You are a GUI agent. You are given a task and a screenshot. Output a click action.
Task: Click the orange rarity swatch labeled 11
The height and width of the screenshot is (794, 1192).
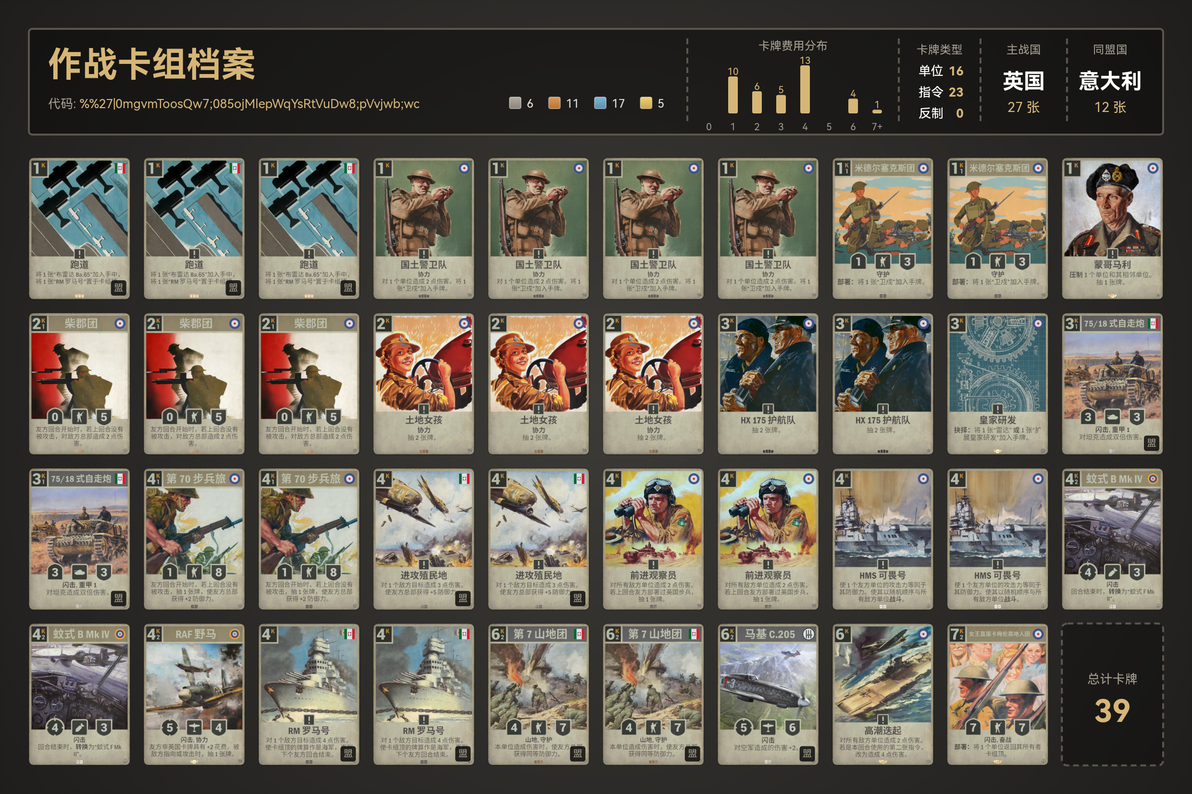tap(554, 103)
